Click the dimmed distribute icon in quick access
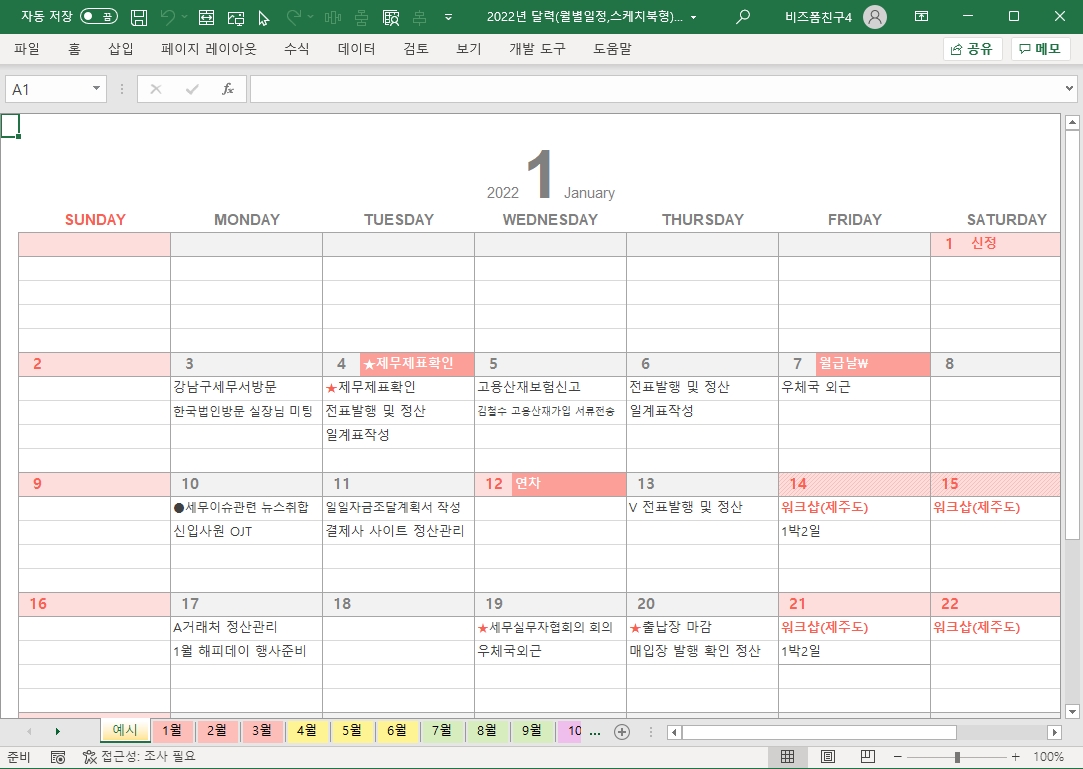1083x769 pixels. coord(419,17)
